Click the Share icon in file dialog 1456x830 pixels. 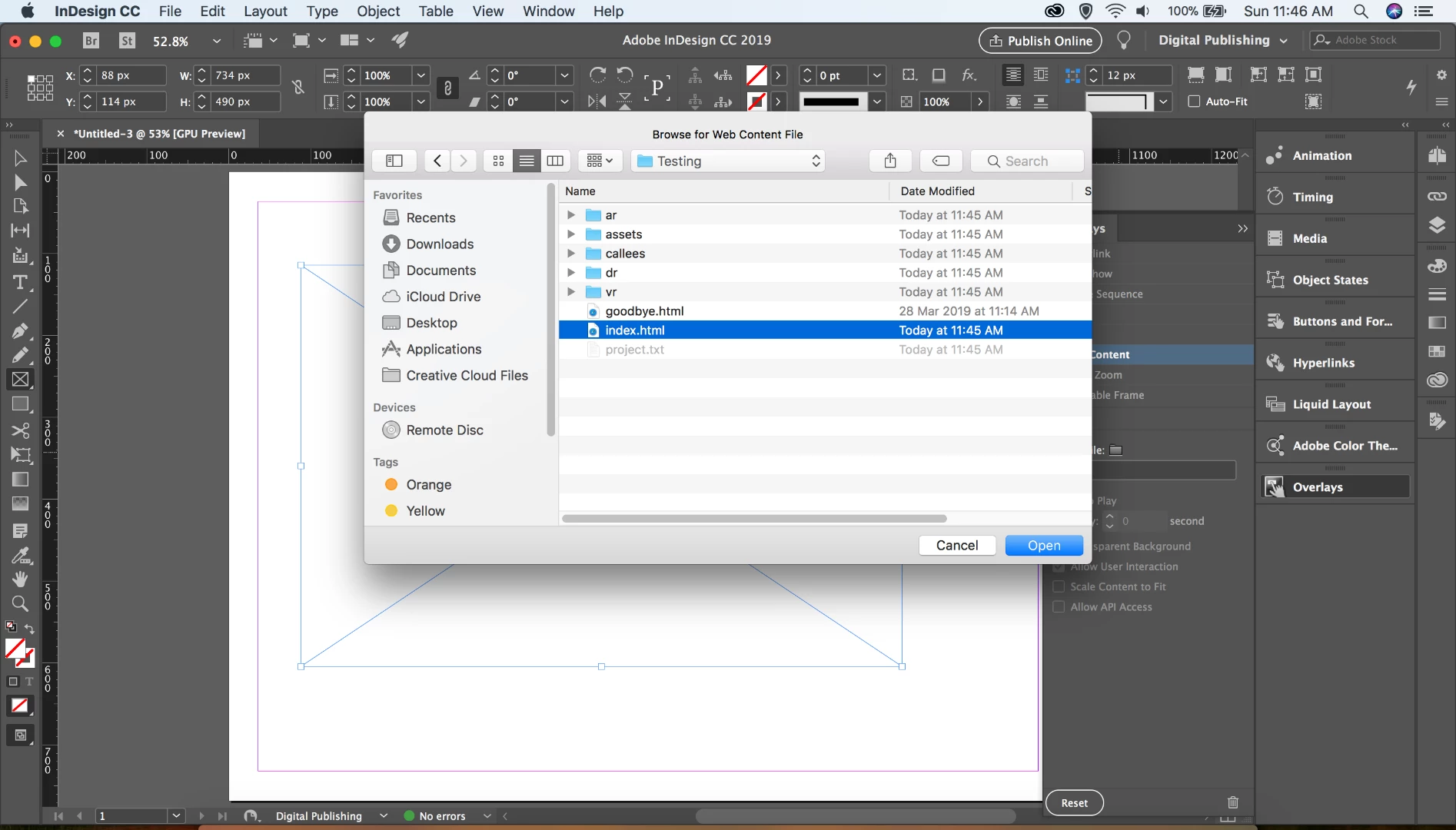point(890,161)
